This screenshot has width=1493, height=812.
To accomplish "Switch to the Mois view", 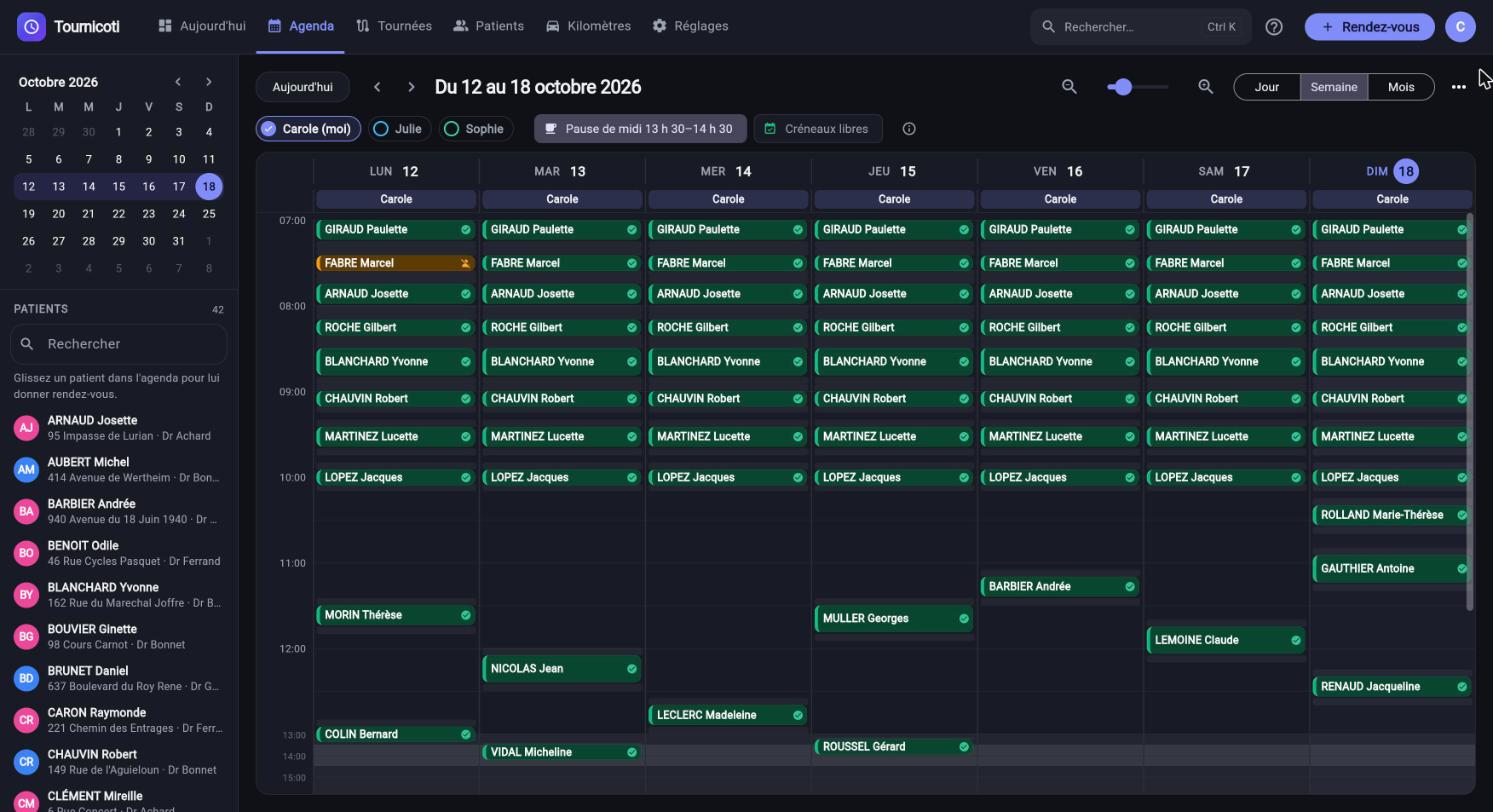I will pos(1401,87).
